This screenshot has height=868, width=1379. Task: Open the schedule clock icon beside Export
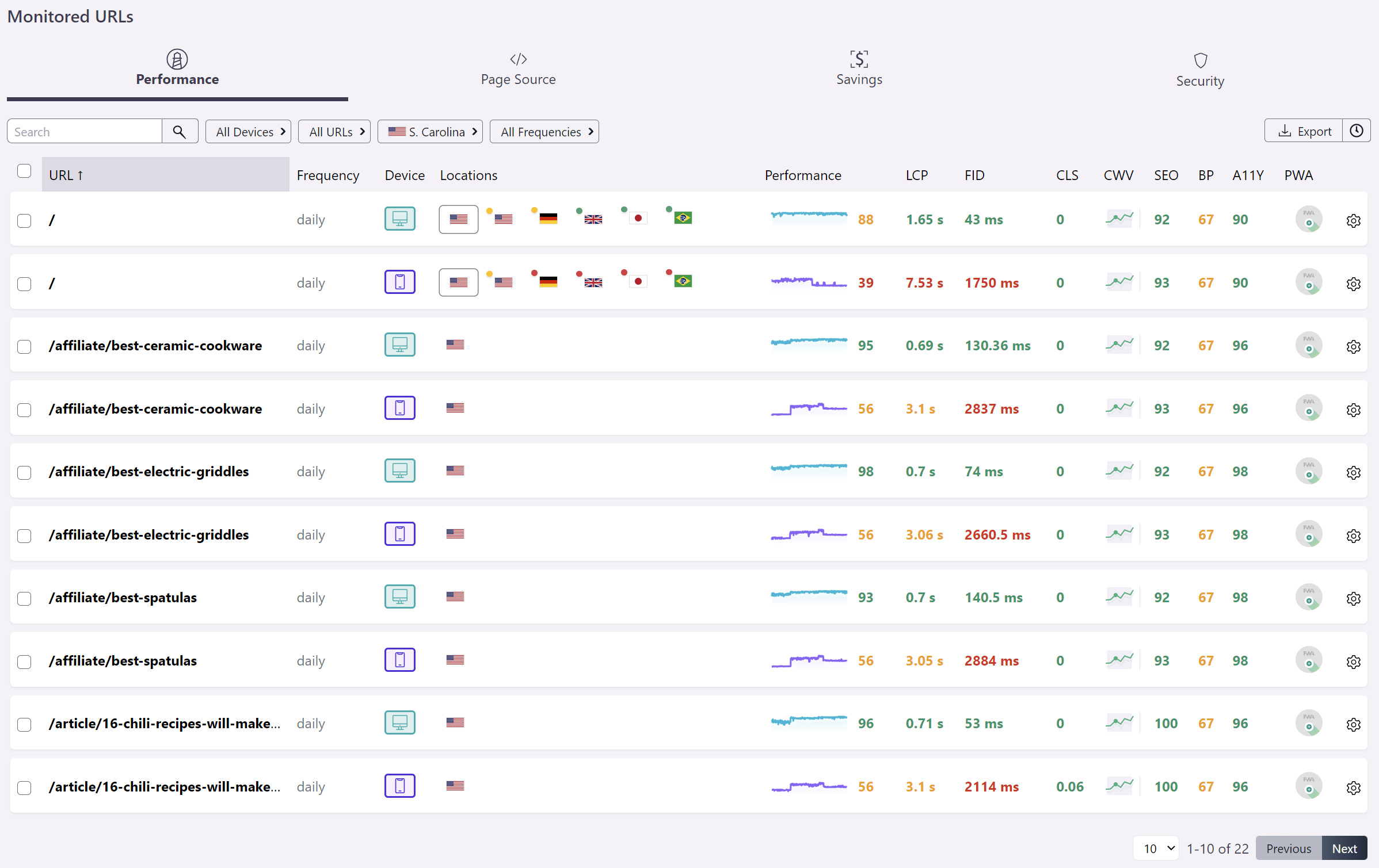[x=1357, y=131]
